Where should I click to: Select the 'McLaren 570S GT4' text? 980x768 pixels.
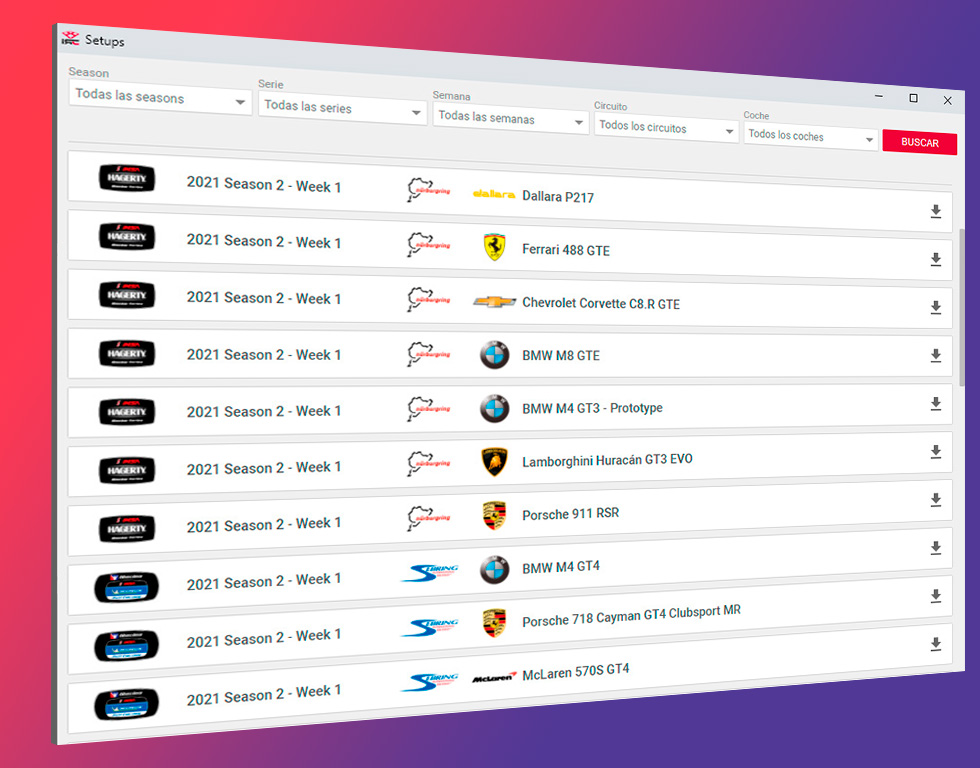pos(576,672)
